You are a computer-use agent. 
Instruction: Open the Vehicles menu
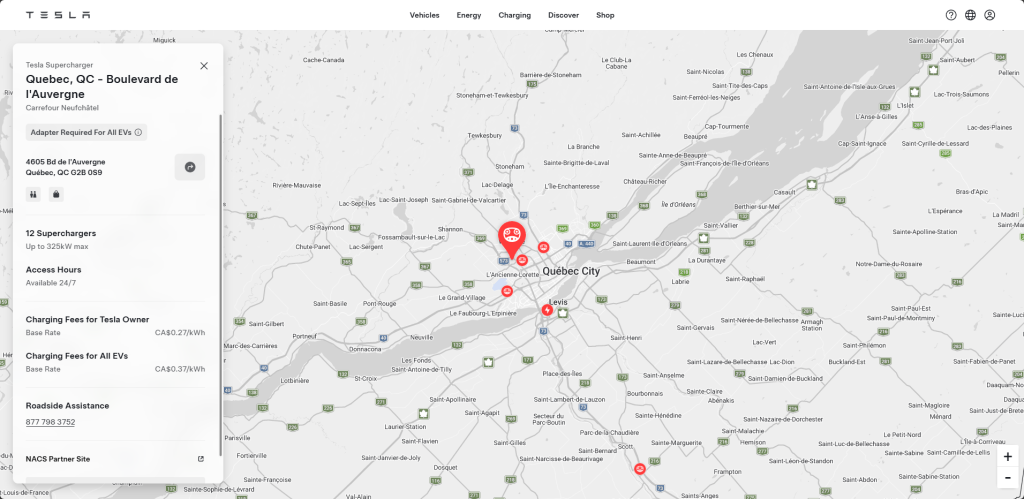tap(424, 15)
